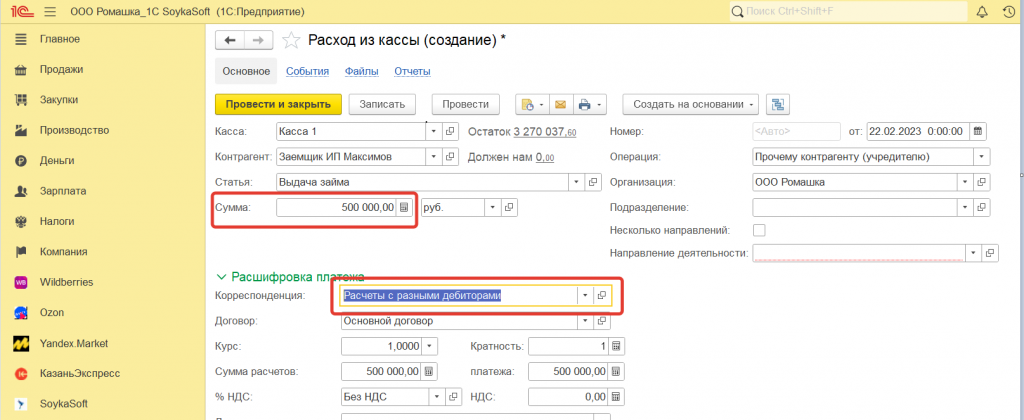Open the Отчеты tab
The width and height of the screenshot is (1024, 420).
point(412,71)
